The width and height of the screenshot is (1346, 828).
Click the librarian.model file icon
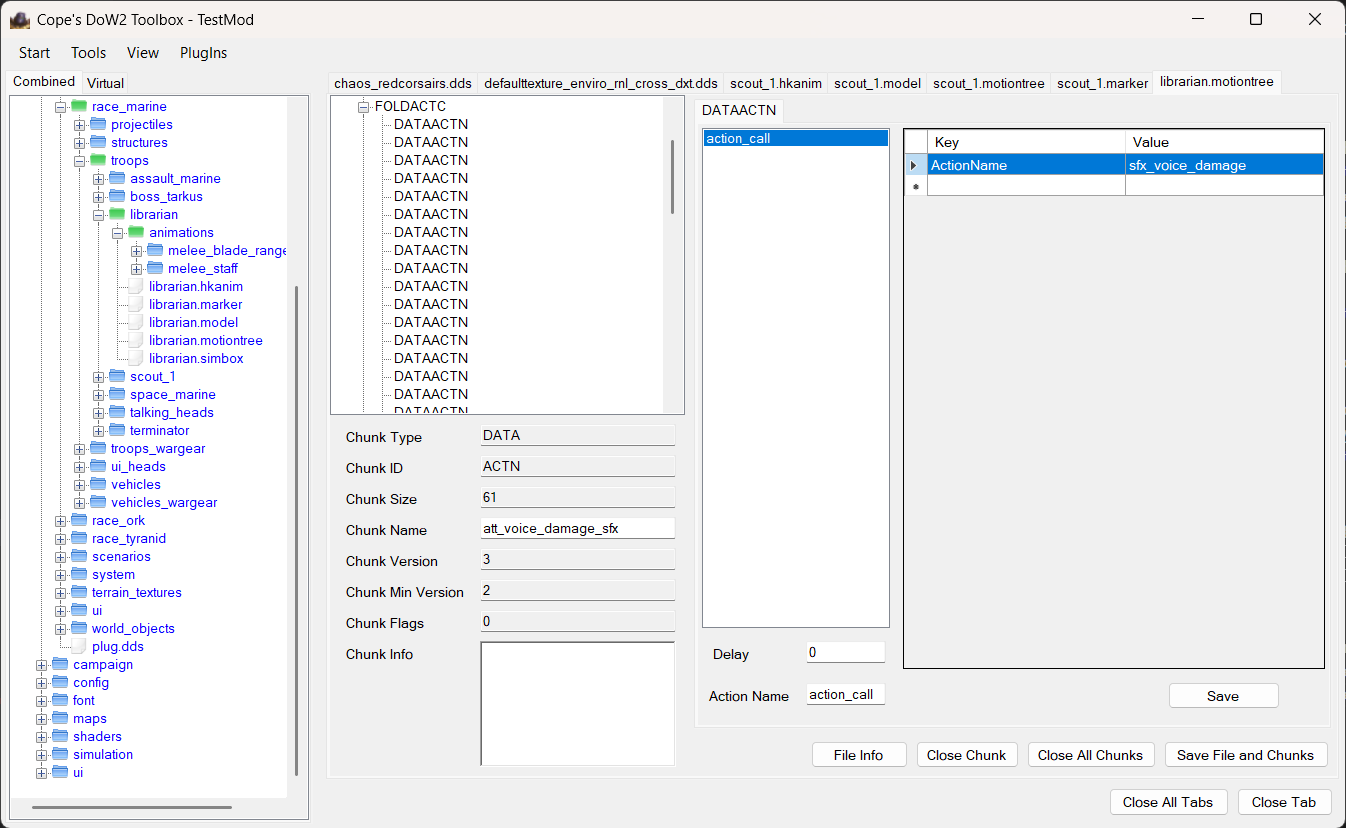[x=136, y=322]
